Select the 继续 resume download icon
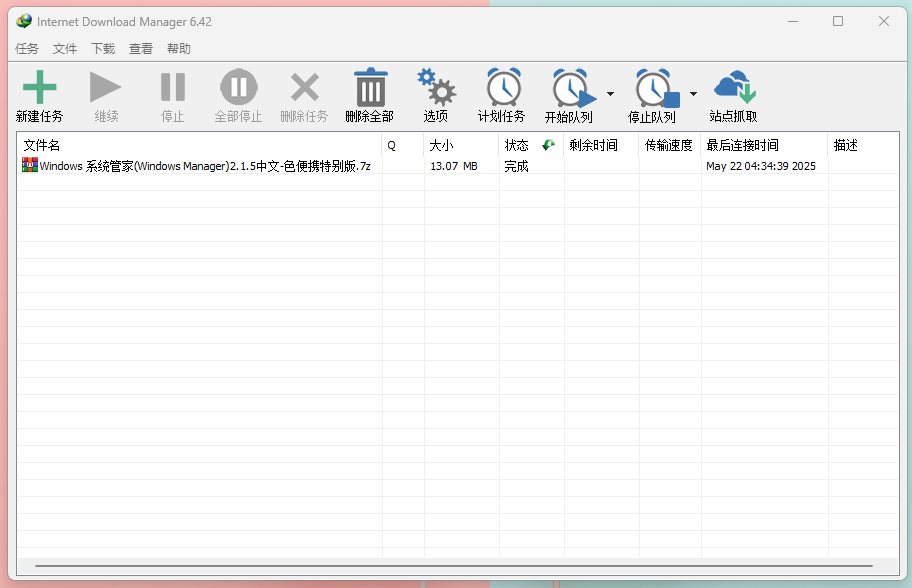This screenshot has height=588, width=912. 105,87
